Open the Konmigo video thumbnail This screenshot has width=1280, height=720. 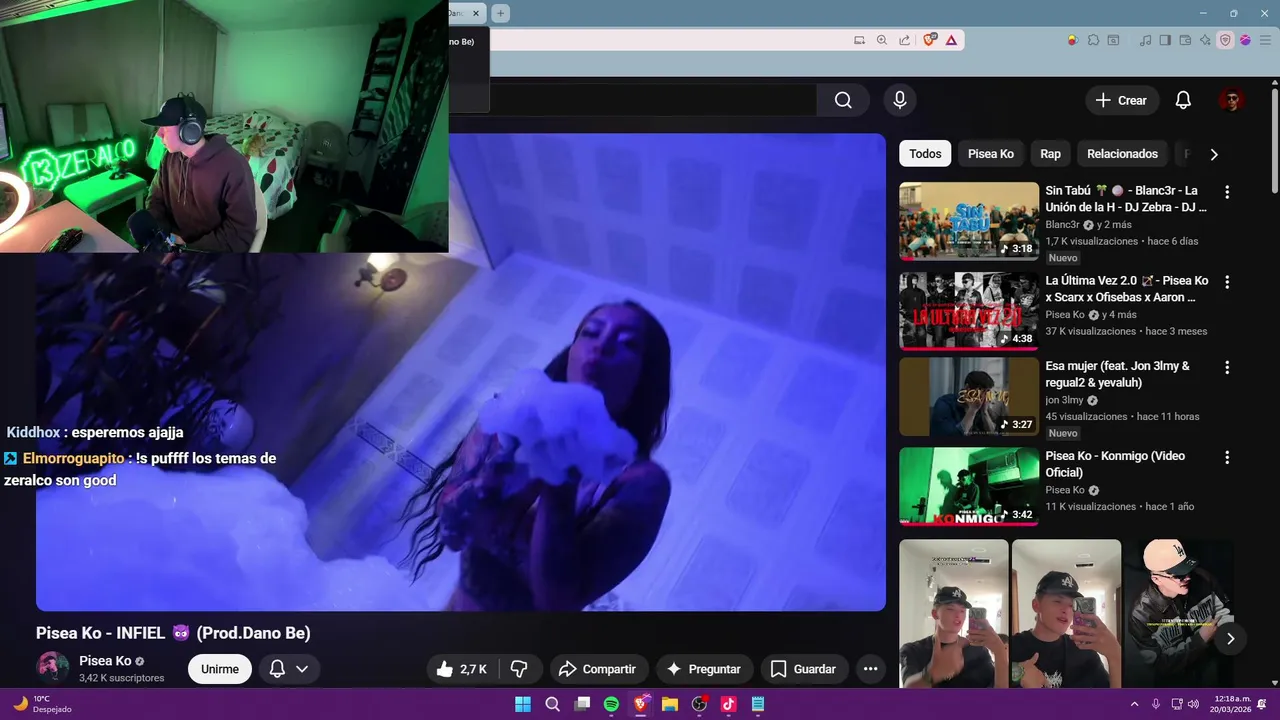969,486
